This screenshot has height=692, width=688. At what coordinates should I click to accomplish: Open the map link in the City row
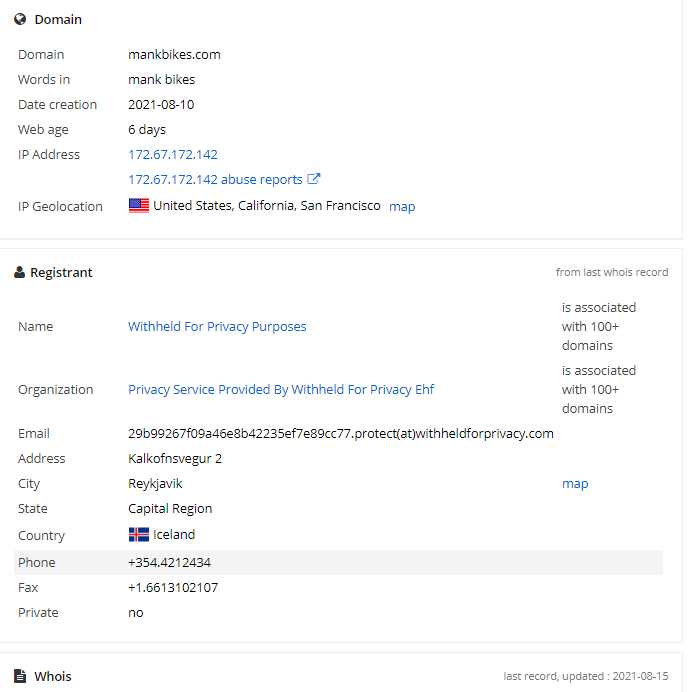coord(575,484)
